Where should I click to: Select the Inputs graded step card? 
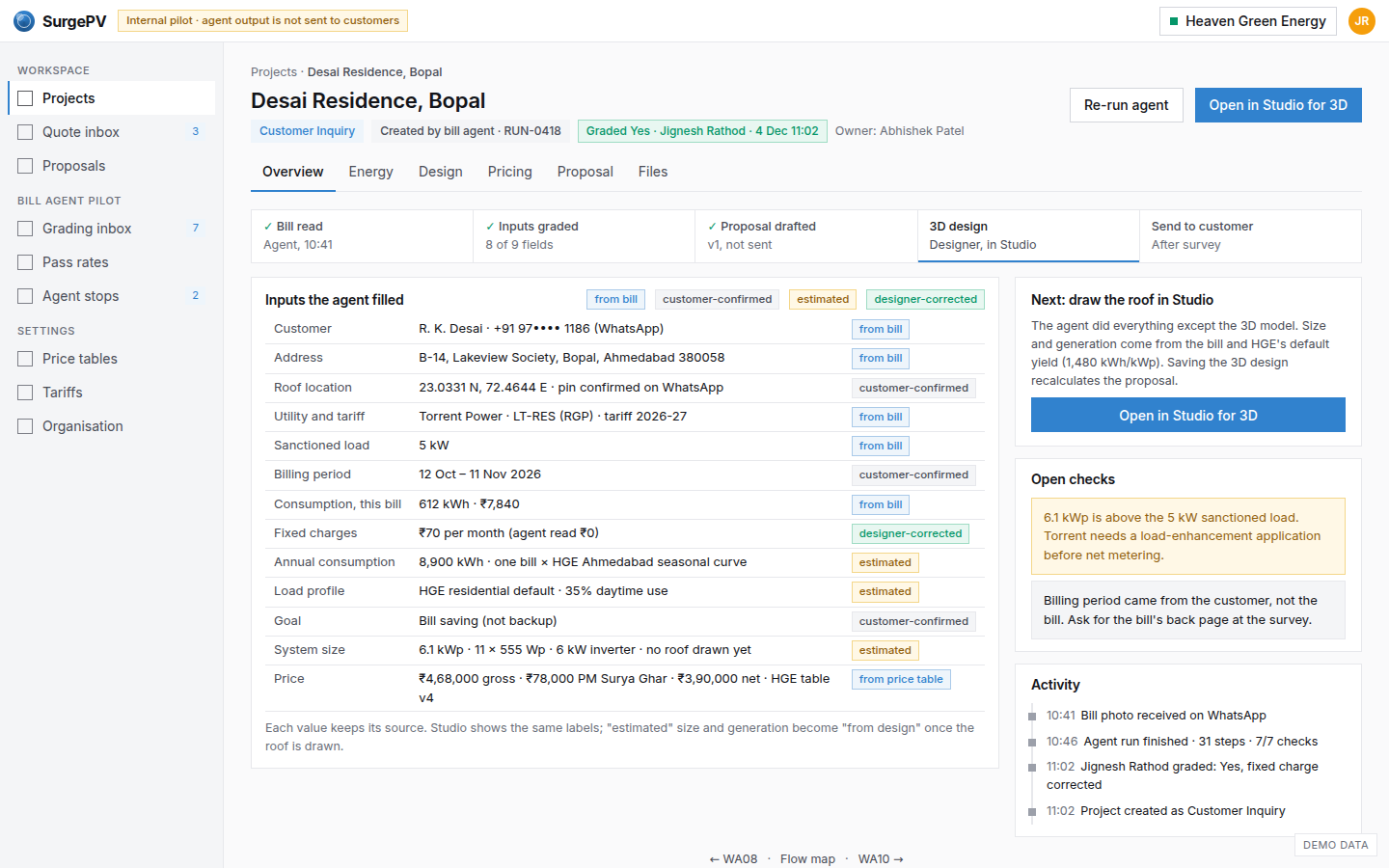[585, 235]
